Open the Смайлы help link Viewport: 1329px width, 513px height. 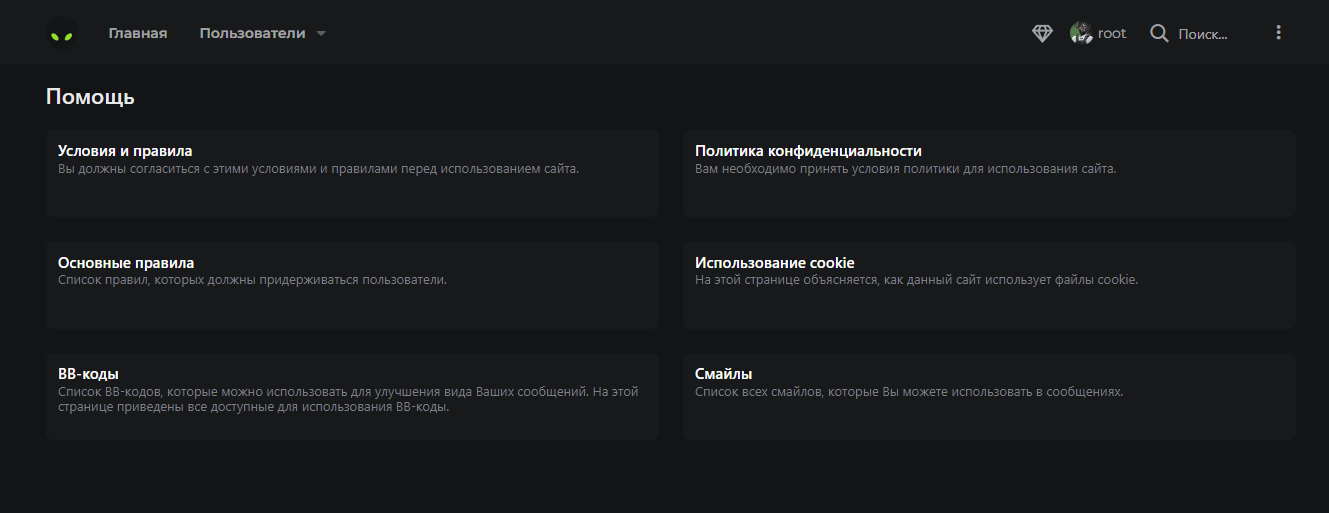[x=723, y=374]
